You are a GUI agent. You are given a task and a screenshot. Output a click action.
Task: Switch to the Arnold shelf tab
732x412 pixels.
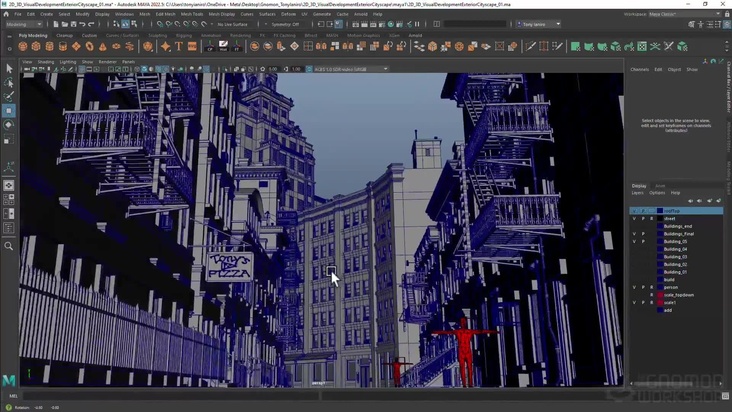(415, 35)
